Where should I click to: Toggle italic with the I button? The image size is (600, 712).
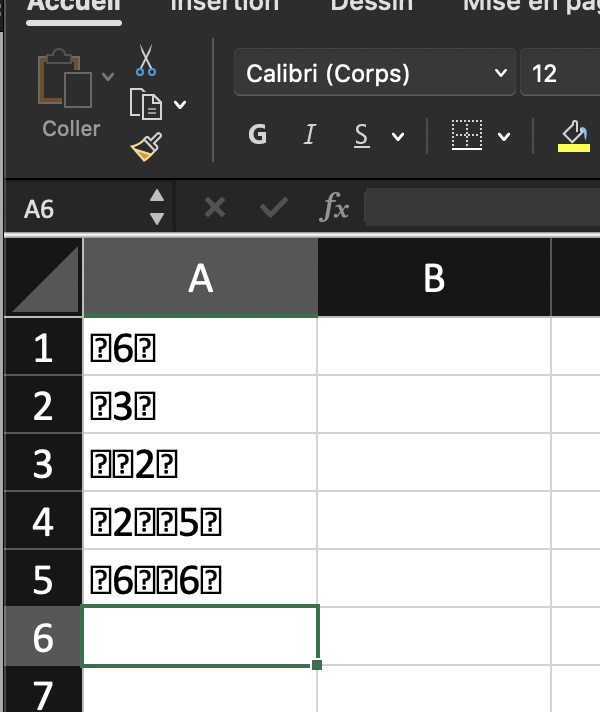[309, 134]
